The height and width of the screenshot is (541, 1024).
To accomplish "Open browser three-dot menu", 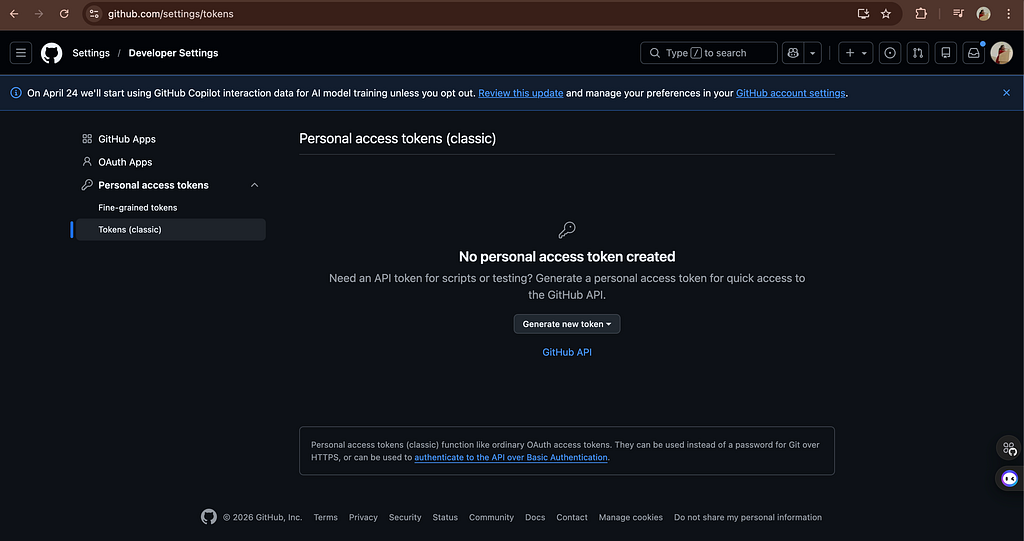I will [1009, 14].
